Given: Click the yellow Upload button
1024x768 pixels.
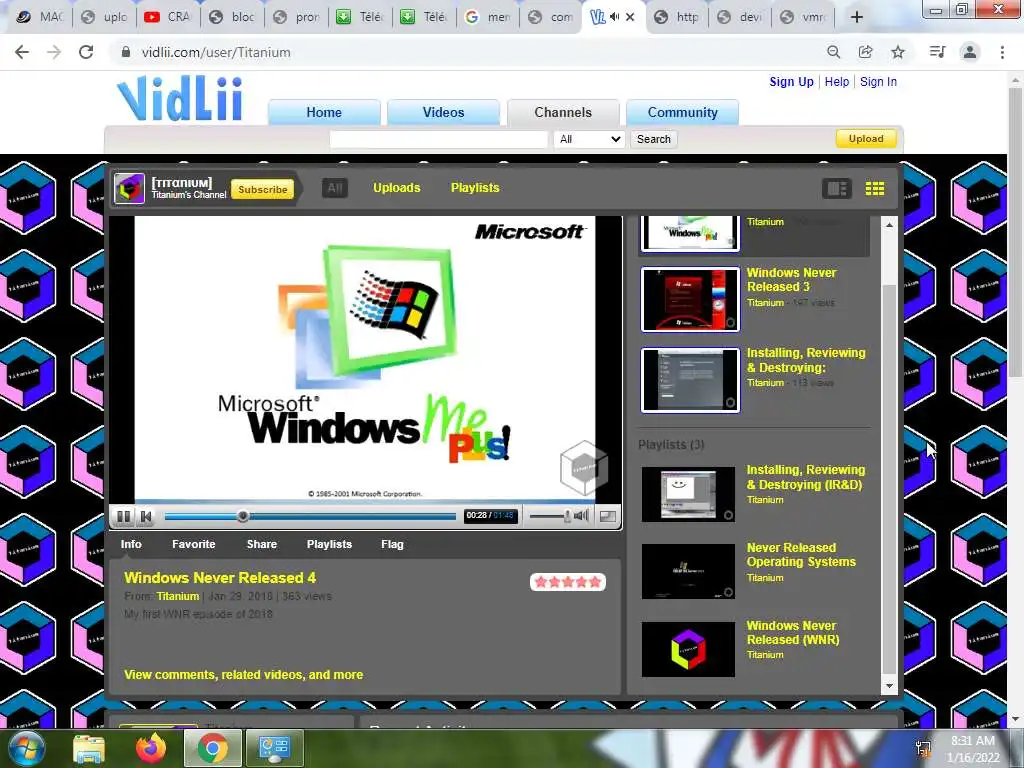Looking at the screenshot, I should click(866, 138).
